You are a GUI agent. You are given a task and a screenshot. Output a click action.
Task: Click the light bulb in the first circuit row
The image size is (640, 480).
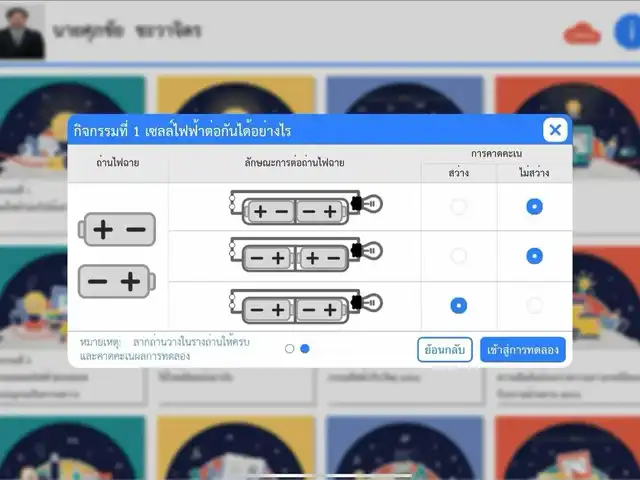coord(367,205)
